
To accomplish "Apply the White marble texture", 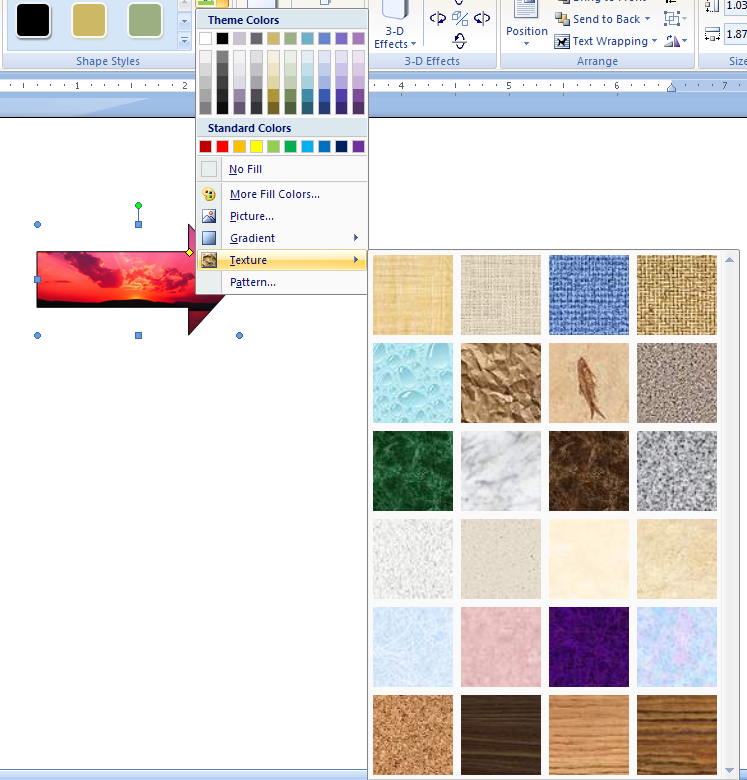I will (501, 471).
